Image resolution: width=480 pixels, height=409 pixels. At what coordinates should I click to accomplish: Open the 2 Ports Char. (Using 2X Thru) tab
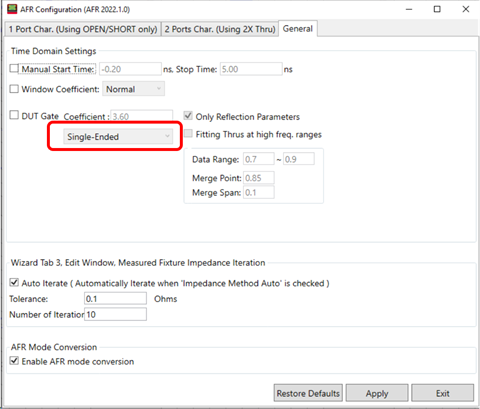coord(220,29)
